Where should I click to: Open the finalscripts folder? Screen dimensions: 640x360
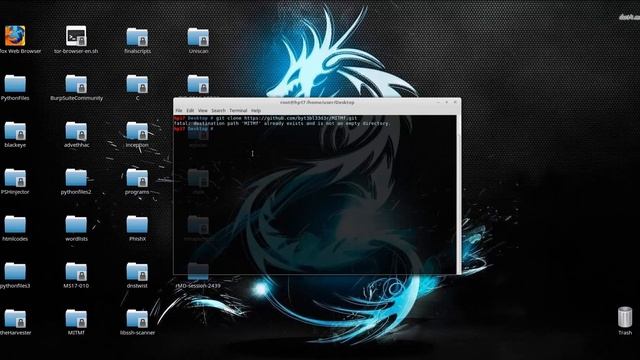pyautogui.click(x=137, y=37)
